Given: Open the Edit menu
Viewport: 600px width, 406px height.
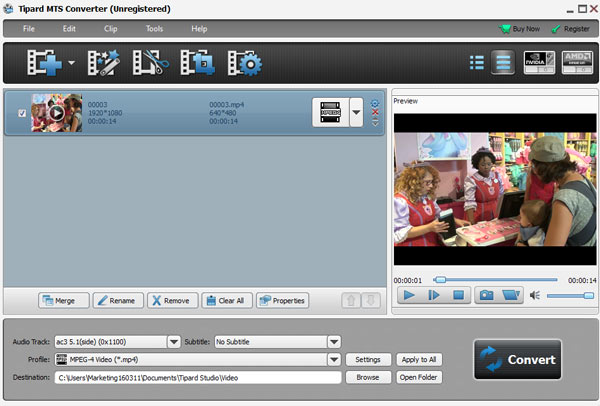Looking at the screenshot, I should (x=69, y=29).
